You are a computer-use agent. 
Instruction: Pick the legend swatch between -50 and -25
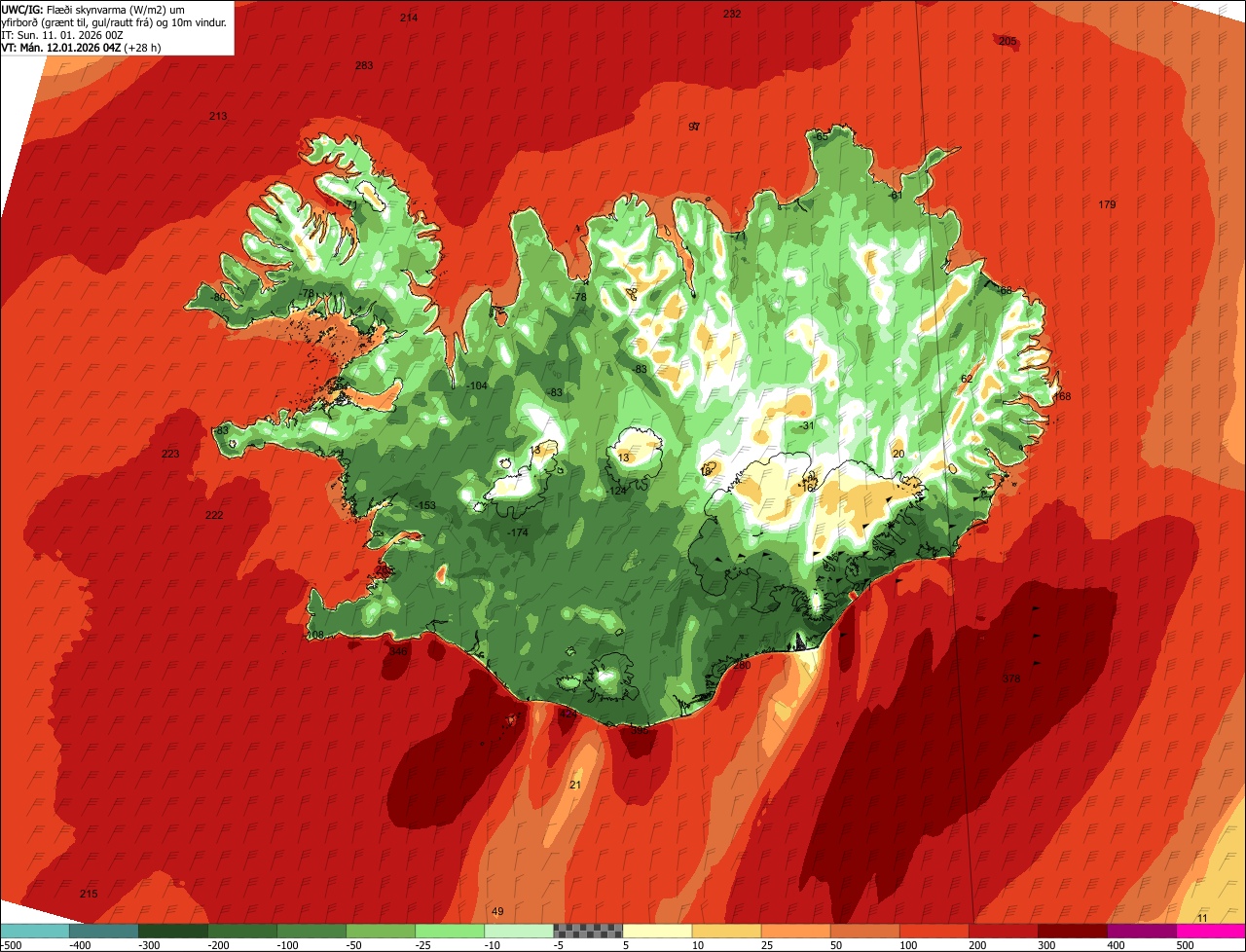tap(380, 931)
